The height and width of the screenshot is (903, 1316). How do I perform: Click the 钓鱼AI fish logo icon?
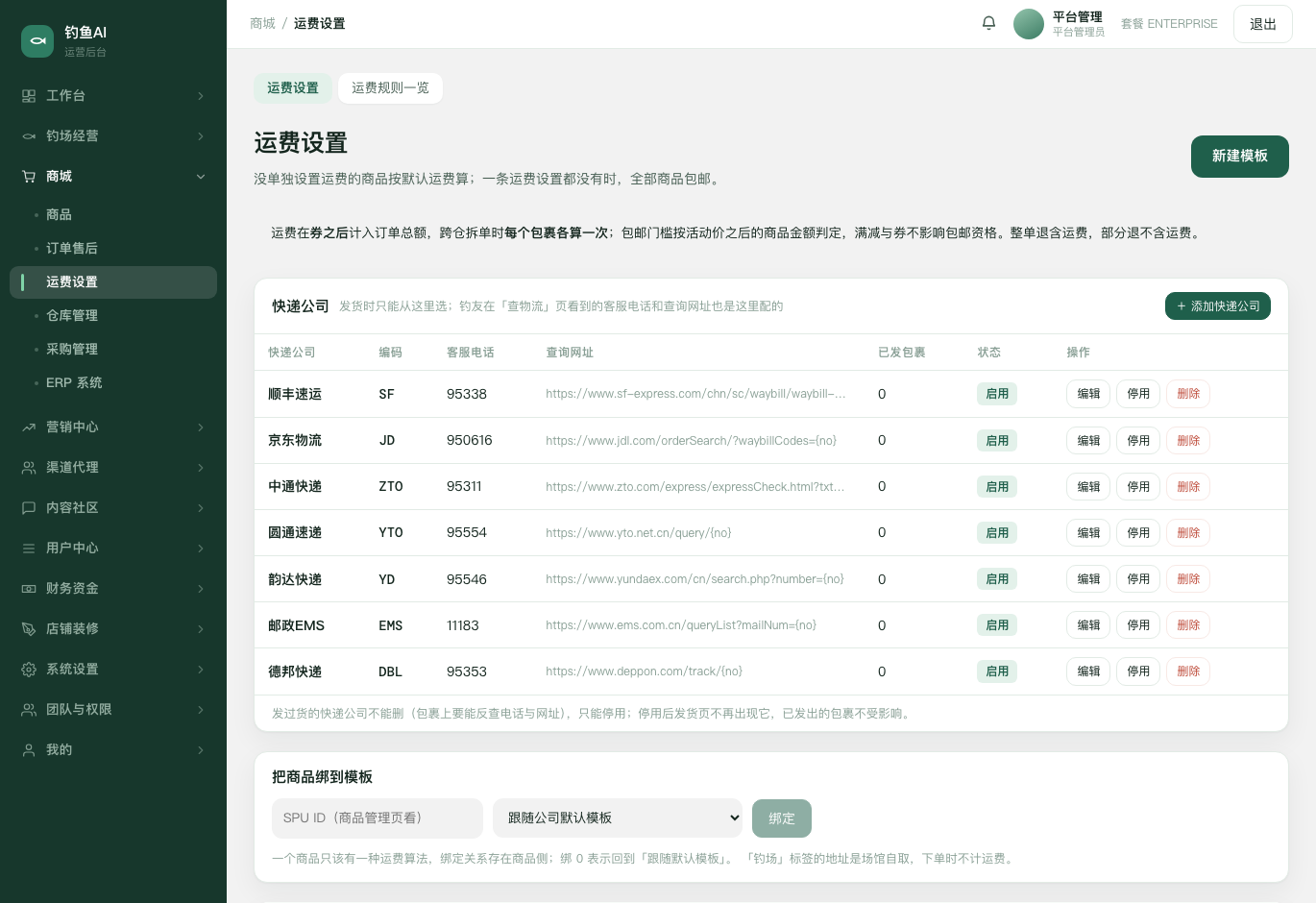pos(37,40)
